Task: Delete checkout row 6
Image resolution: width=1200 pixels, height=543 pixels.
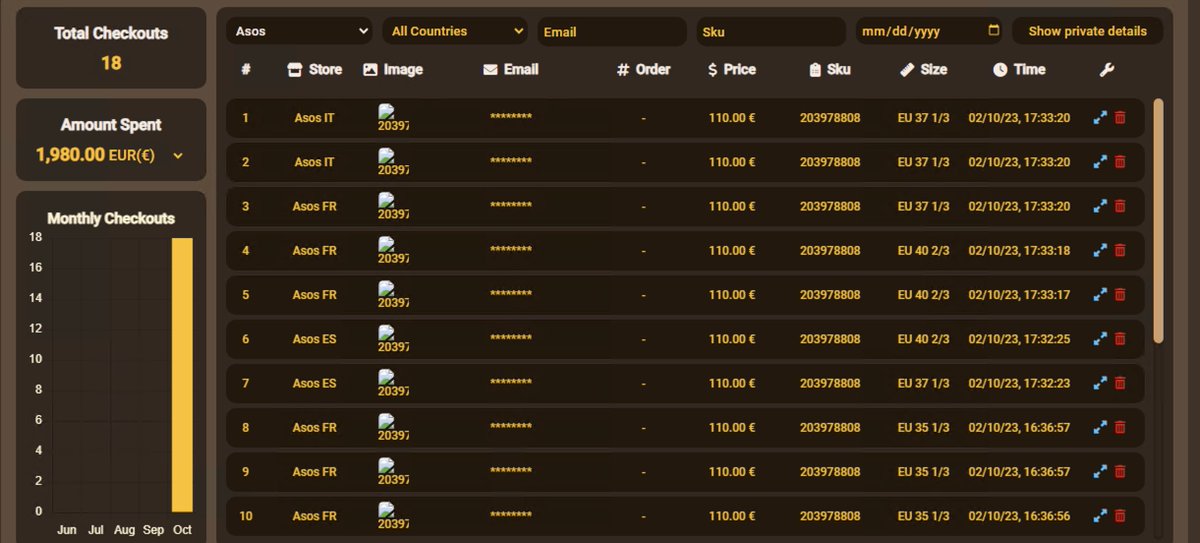Action: coord(1120,339)
